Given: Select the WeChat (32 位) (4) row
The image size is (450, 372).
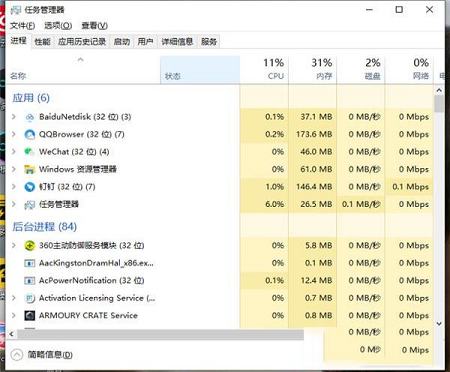Looking at the screenshot, I should 219,152.
